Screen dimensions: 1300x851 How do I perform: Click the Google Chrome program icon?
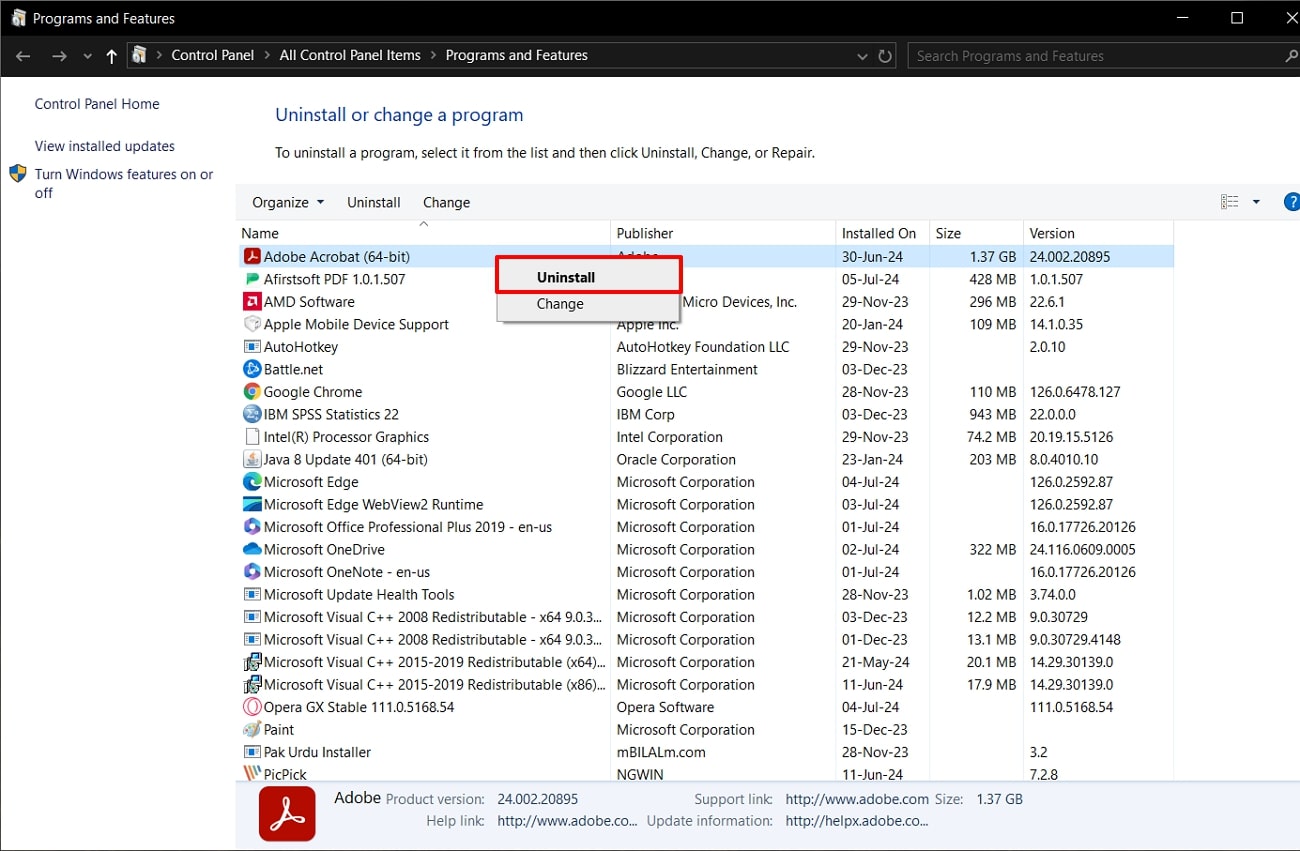(252, 392)
